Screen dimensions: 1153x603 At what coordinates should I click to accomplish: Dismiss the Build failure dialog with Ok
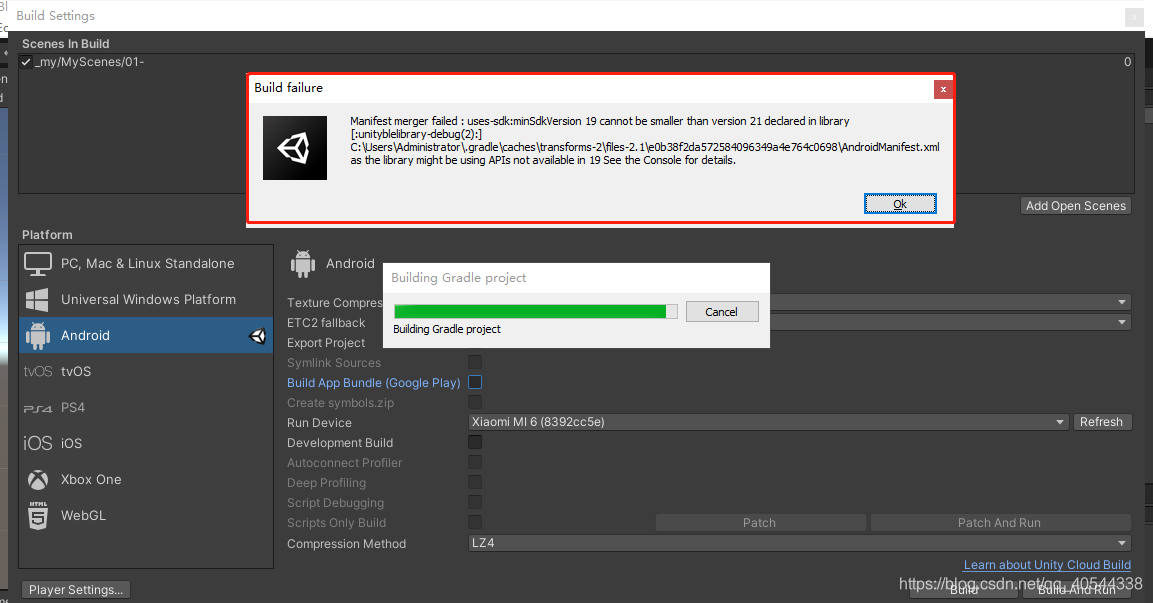(899, 202)
